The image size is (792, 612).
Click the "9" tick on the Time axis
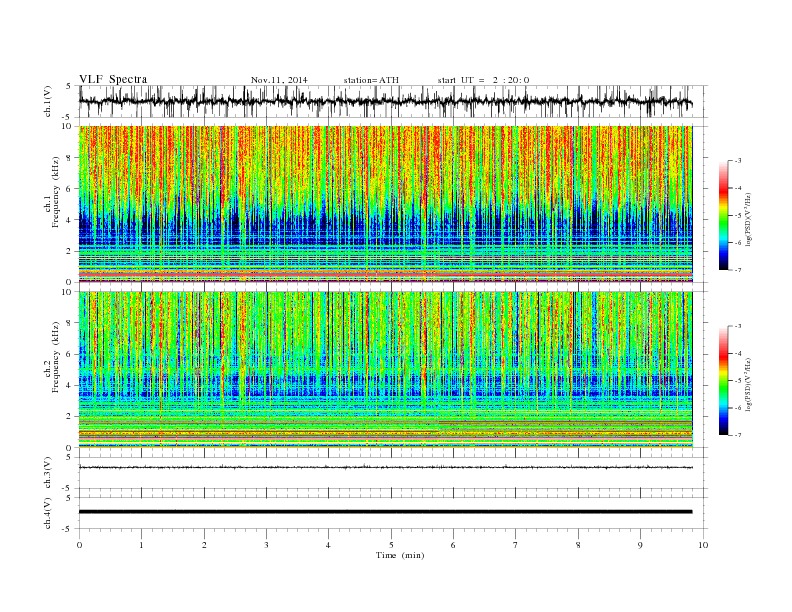[640, 545]
